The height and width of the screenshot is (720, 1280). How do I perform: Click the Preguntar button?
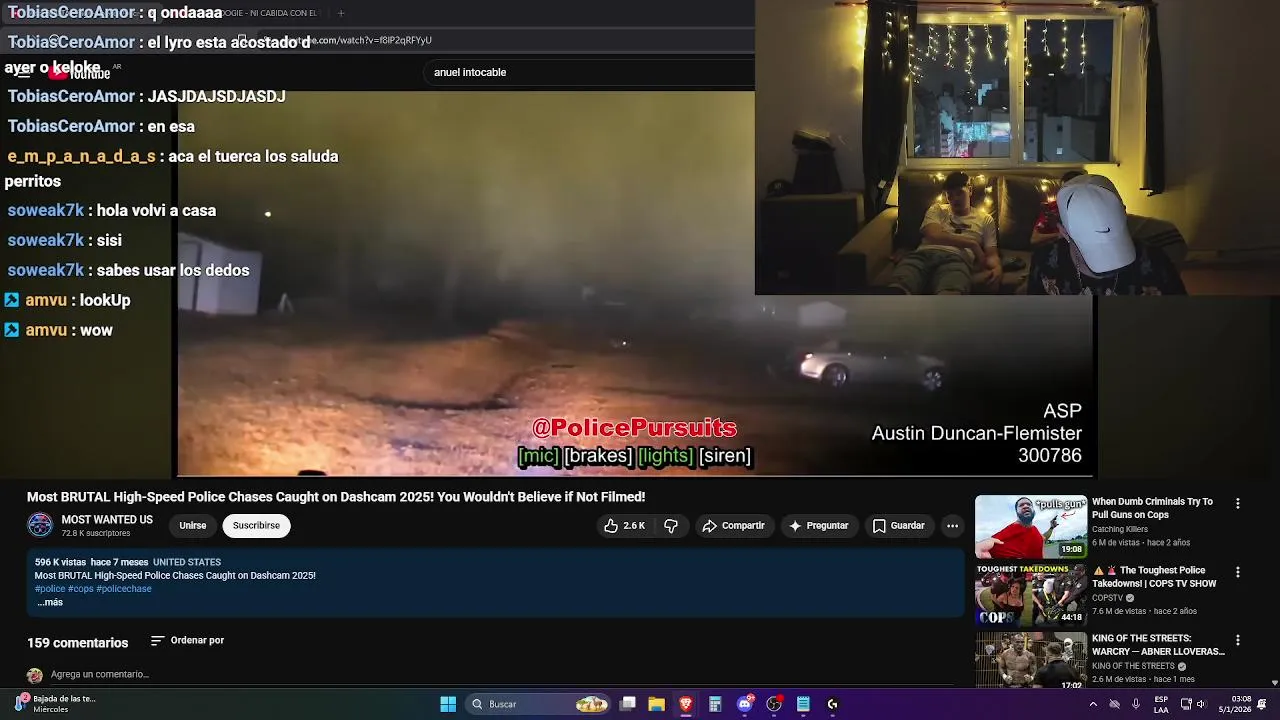[x=818, y=526]
